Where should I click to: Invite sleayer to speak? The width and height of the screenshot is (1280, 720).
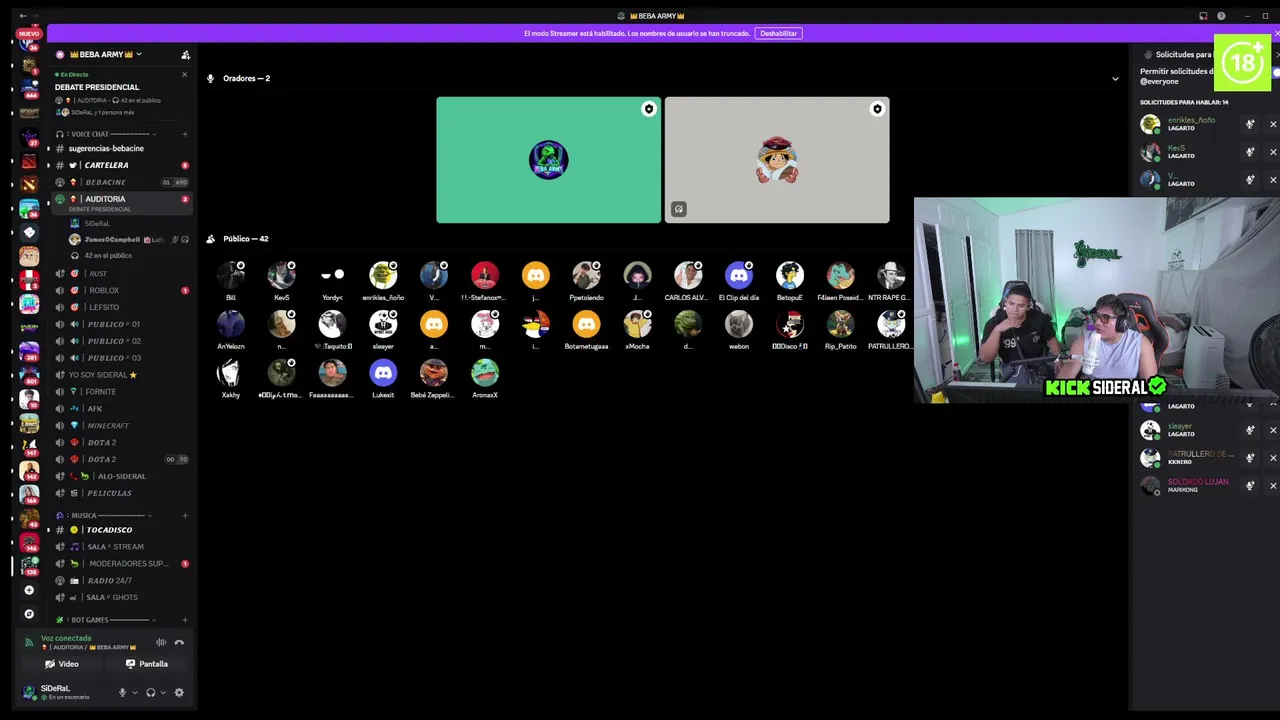point(1250,430)
